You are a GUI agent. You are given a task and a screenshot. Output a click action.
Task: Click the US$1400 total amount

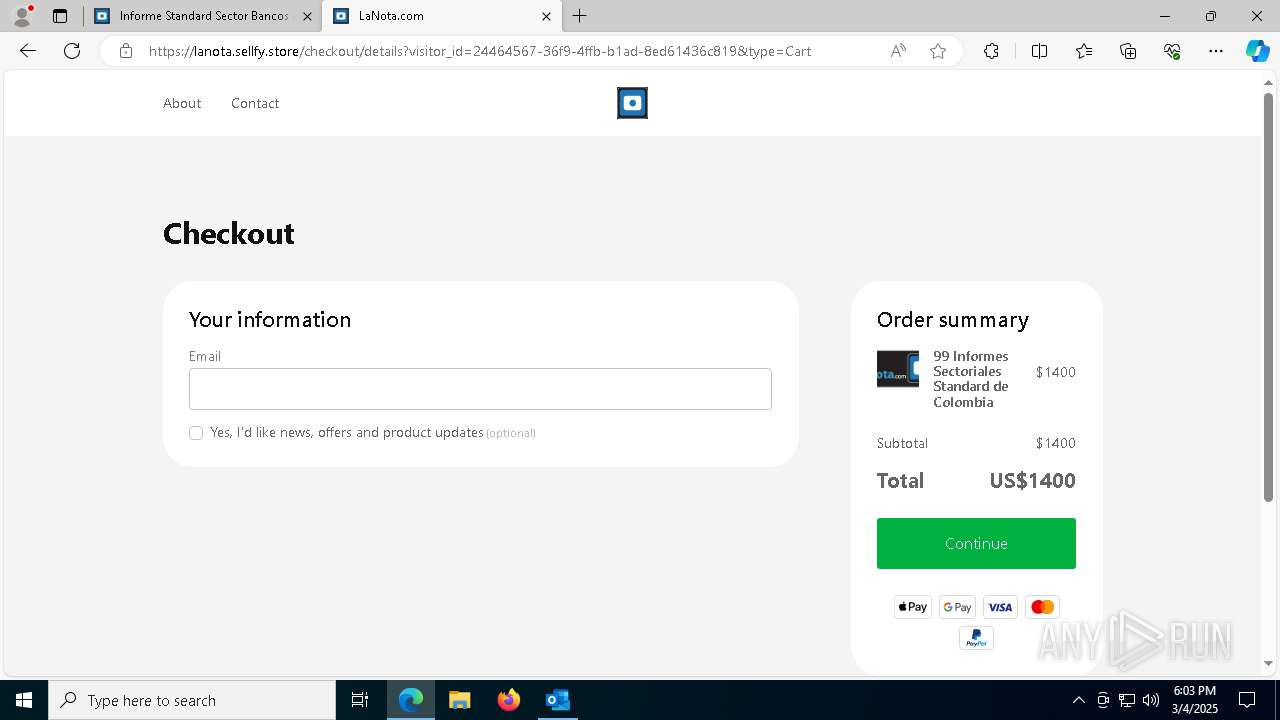pos(1032,481)
